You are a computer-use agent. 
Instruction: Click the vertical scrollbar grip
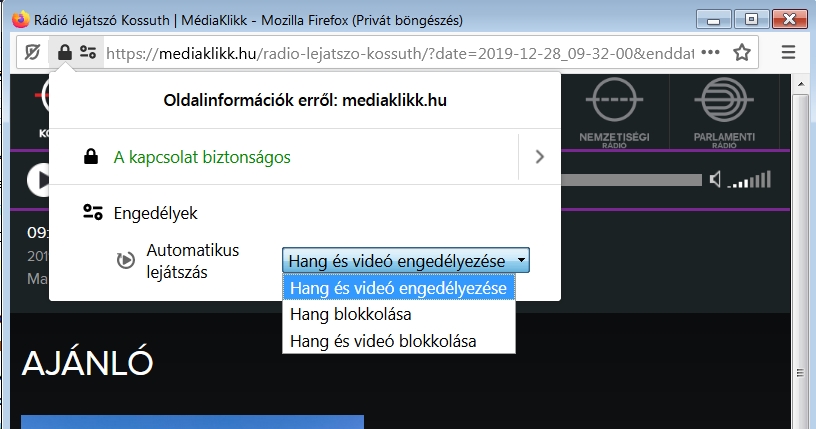(801, 373)
